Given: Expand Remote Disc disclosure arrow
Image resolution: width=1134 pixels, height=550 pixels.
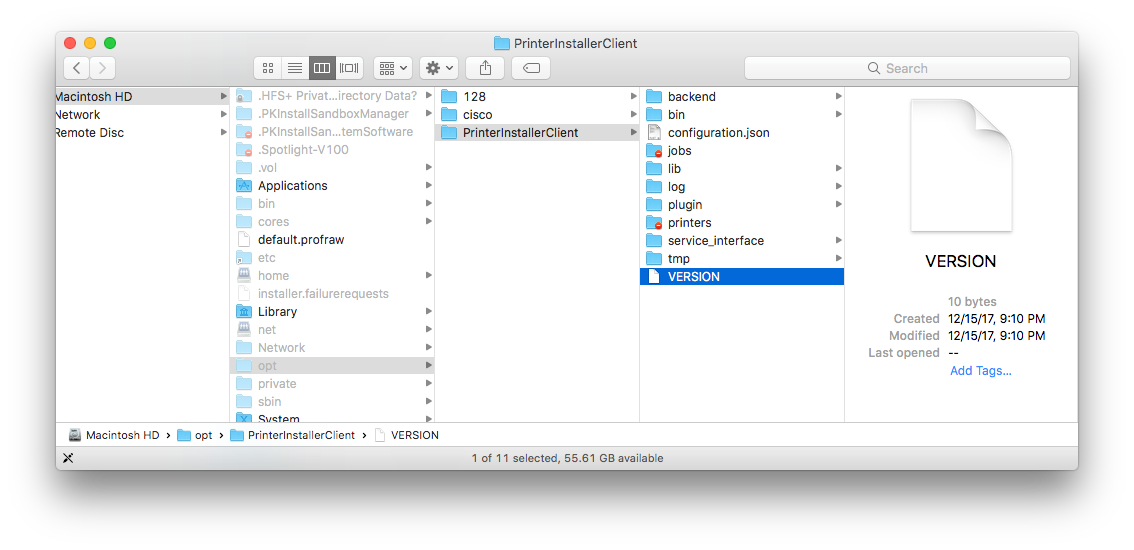Looking at the screenshot, I should tap(223, 132).
